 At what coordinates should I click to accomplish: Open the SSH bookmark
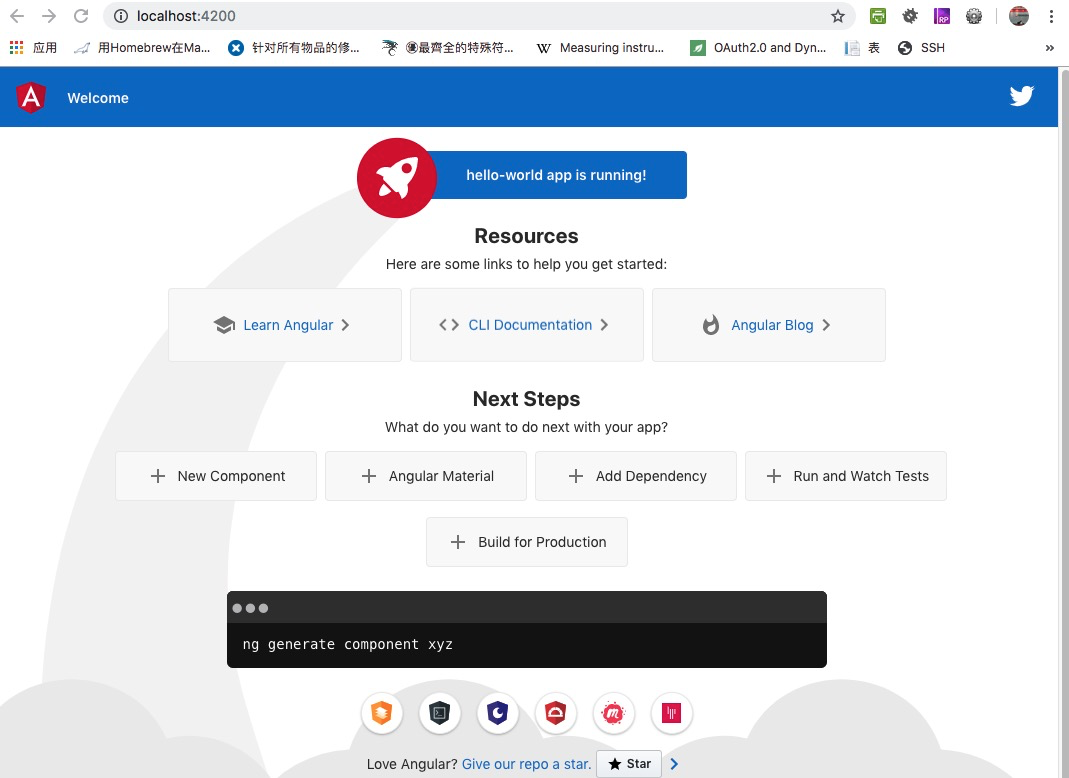pyautogui.click(x=921, y=48)
